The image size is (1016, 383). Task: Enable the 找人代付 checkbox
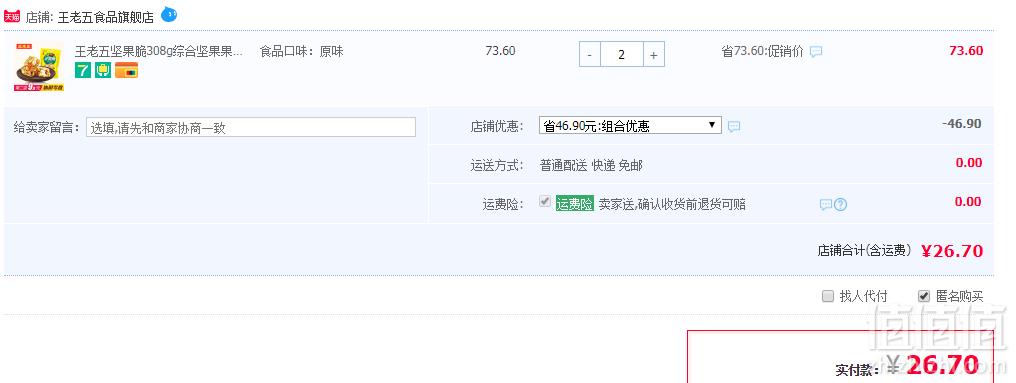[827, 296]
